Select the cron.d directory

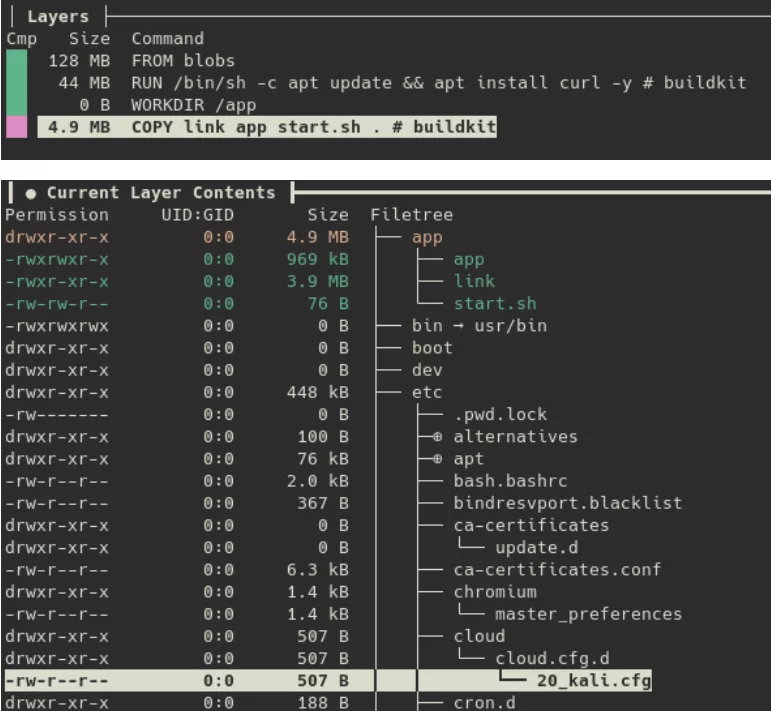(484, 702)
